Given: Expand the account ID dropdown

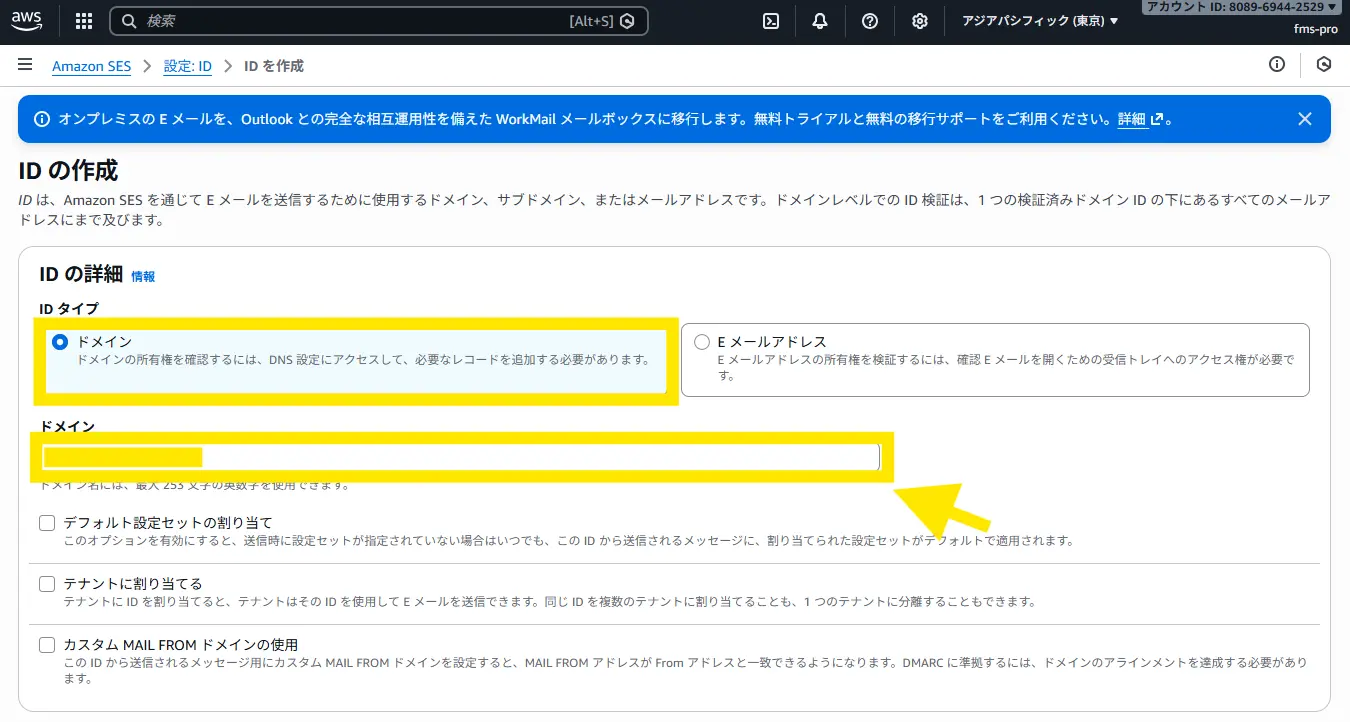Looking at the screenshot, I should point(1240,7).
